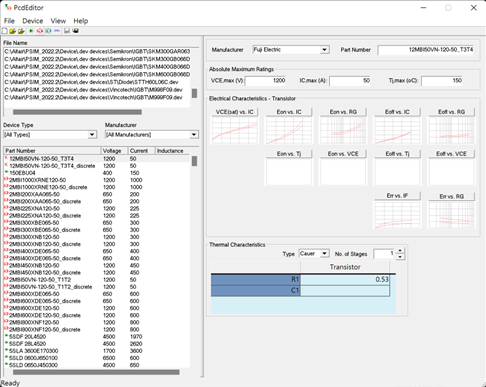
Task: Open the File menu
Action: (9, 21)
